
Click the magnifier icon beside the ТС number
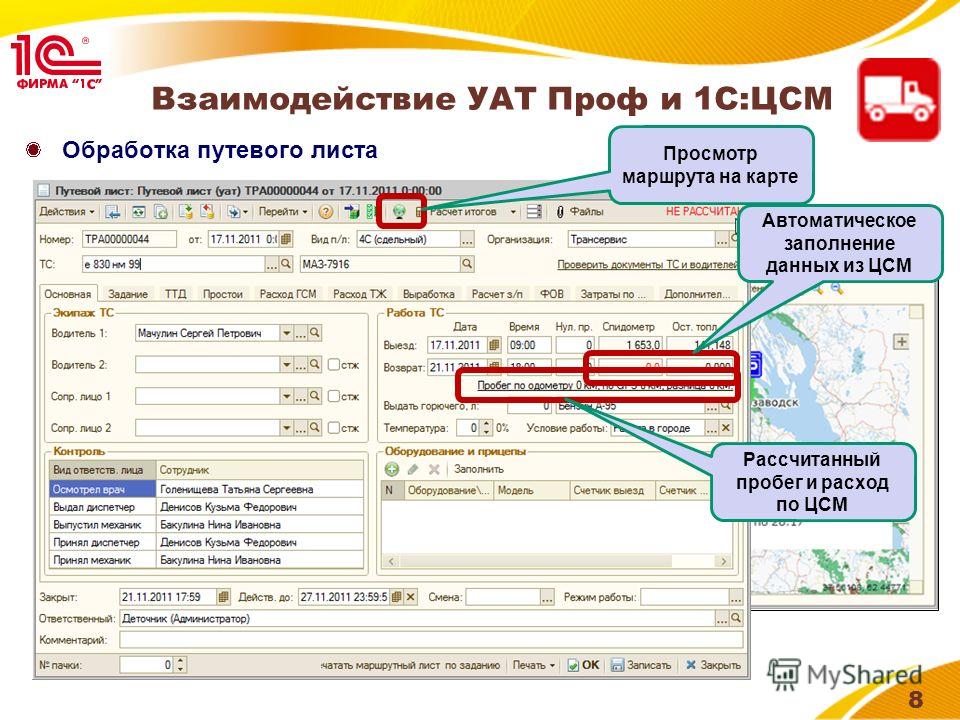click(x=285, y=264)
